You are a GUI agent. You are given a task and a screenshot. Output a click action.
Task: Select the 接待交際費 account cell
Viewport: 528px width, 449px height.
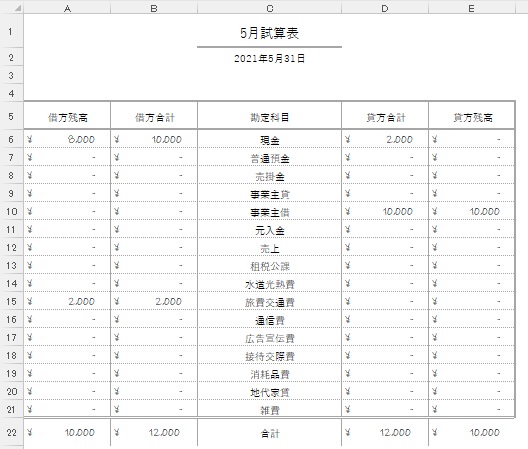(x=269, y=355)
